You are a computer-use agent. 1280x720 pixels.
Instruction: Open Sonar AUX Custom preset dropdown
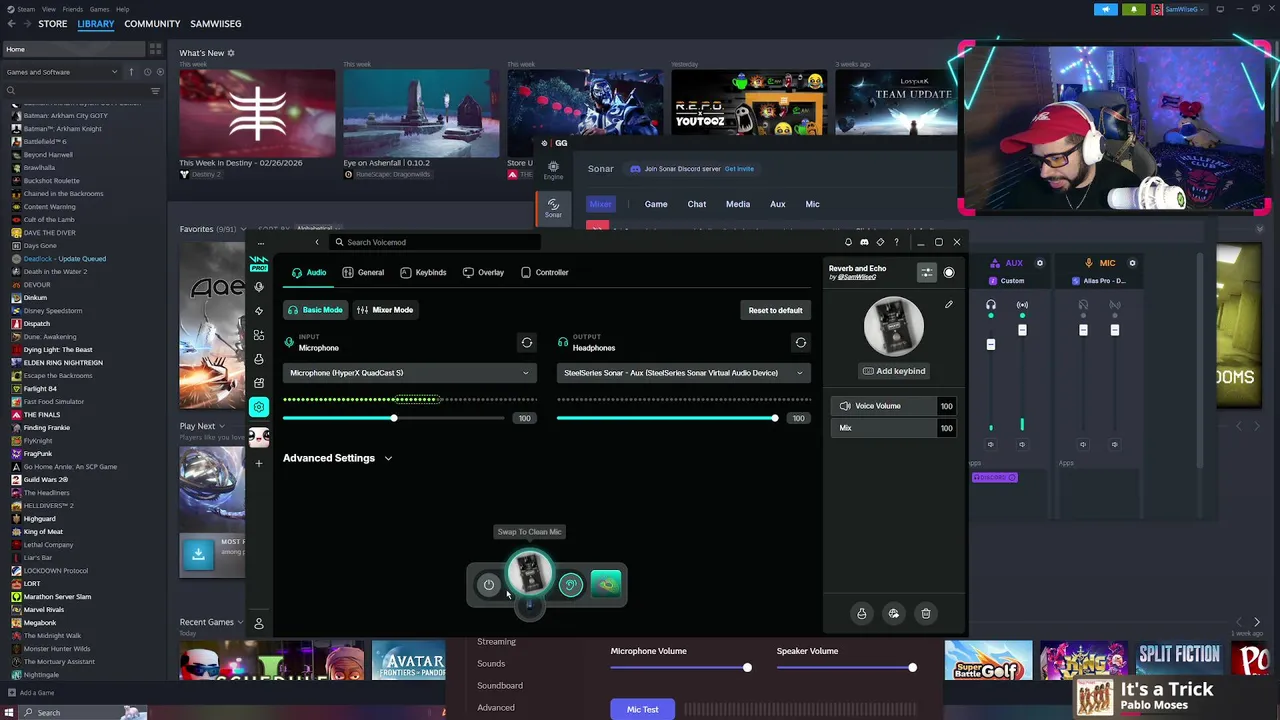[1014, 281]
